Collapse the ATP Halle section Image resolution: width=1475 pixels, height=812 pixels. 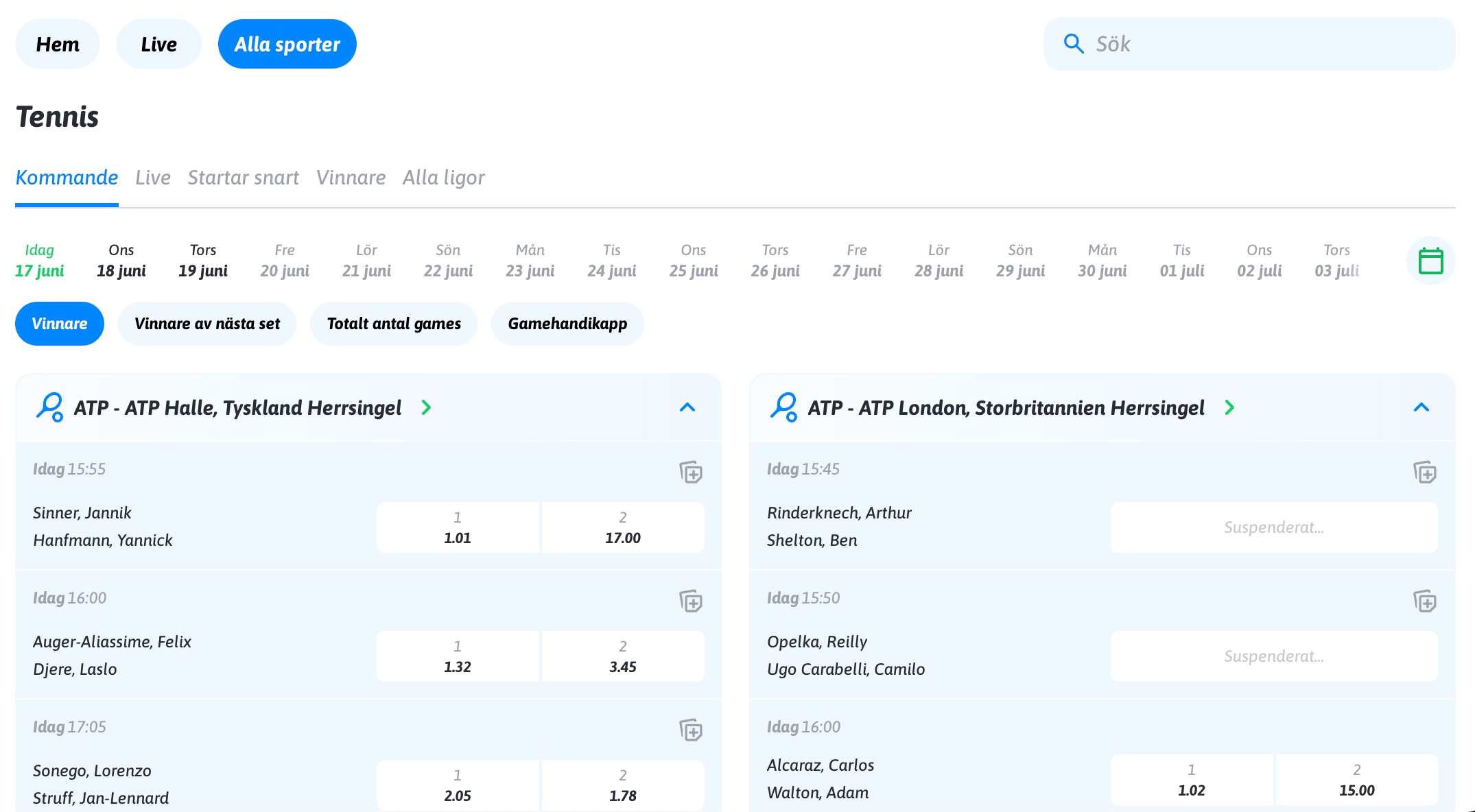pyautogui.click(x=687, y=407)
